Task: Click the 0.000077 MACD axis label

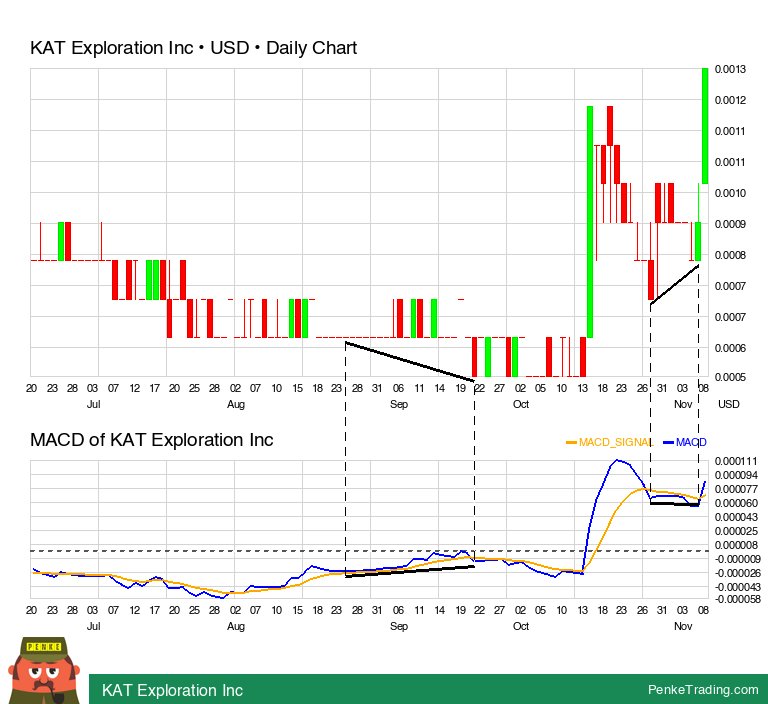Action: tap(736, 489)
